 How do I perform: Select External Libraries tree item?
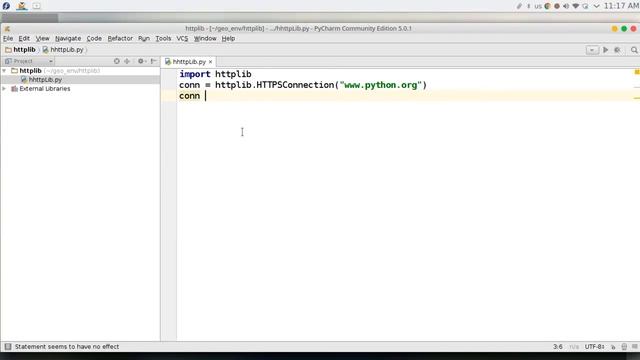41,89
